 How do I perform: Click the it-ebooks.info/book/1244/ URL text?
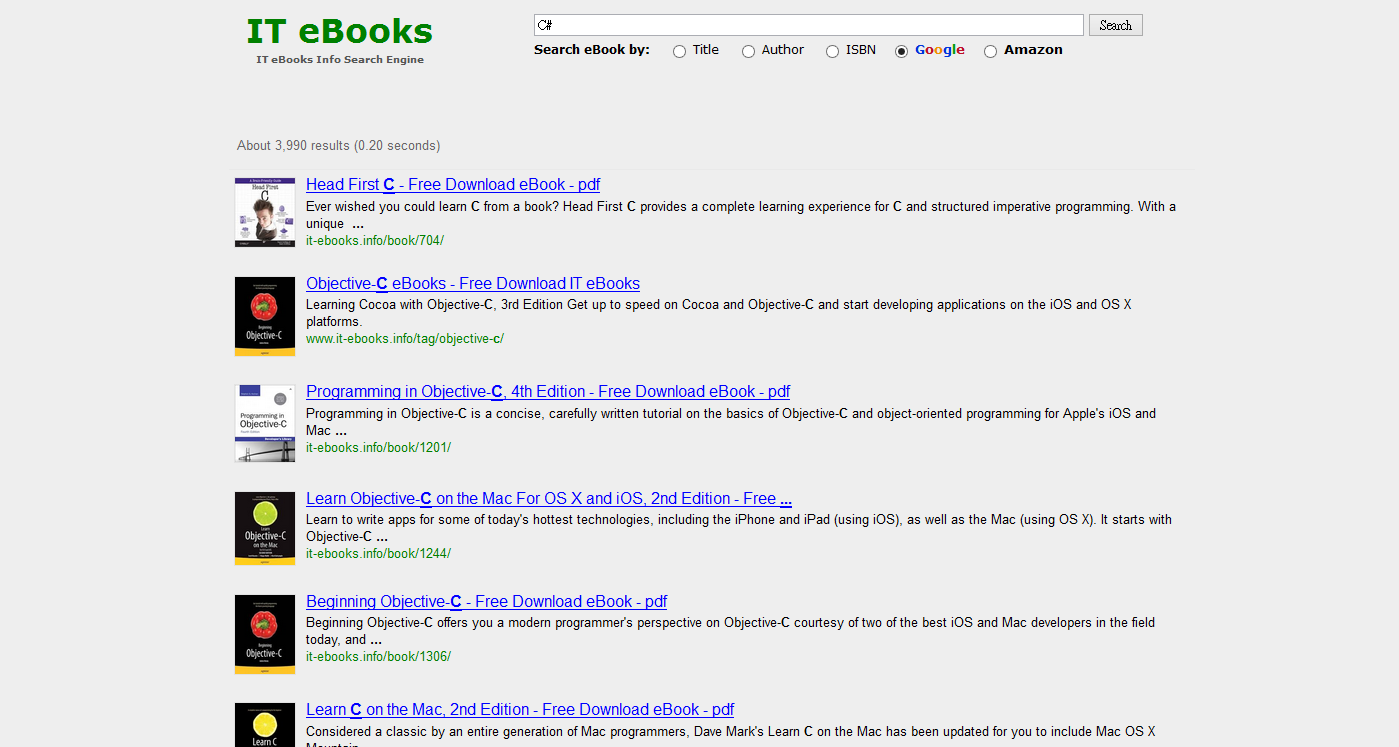tap(378, 554)
